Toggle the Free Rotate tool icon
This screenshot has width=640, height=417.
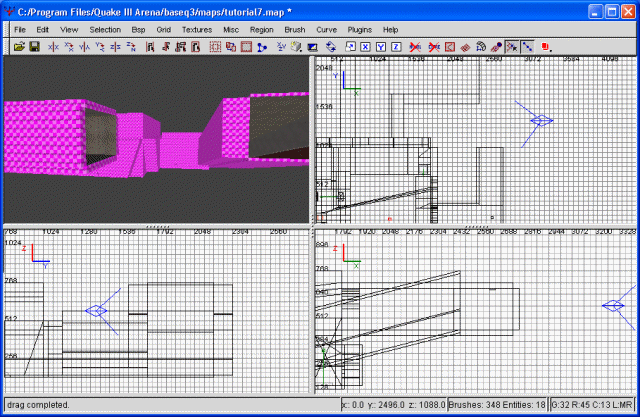pos(331,47)
